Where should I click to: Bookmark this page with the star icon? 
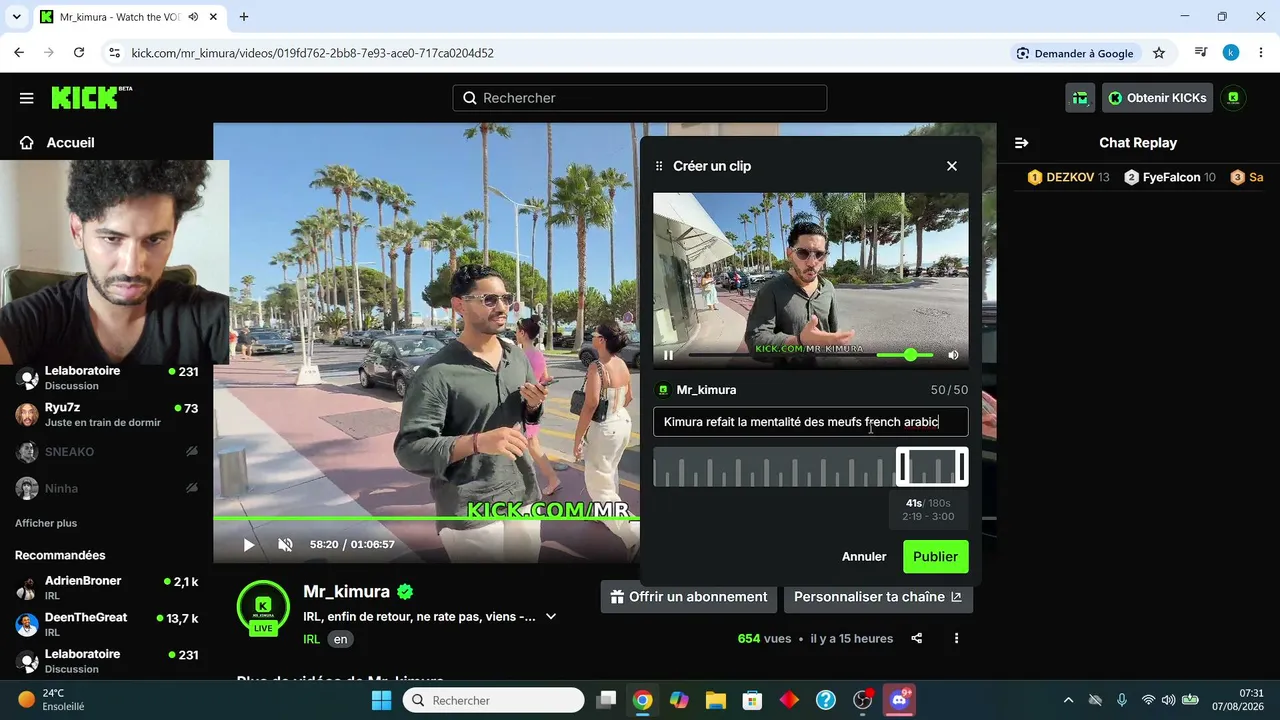(x=1159, y=53)
